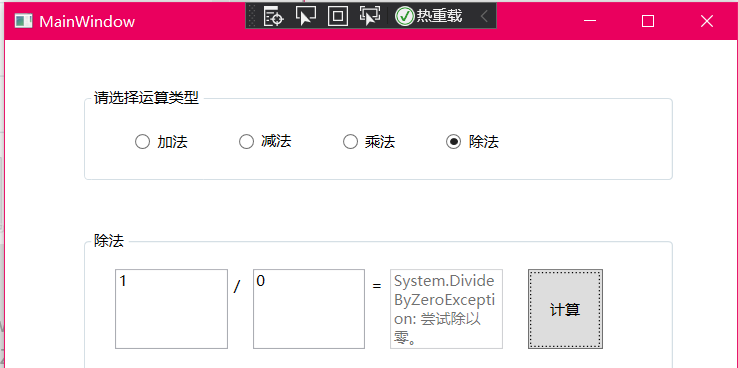Screen dimensions: 738x368
Task: Grab the dotted grip of debug toolbar
Action: pyautogui.click(x=253, y=16)
